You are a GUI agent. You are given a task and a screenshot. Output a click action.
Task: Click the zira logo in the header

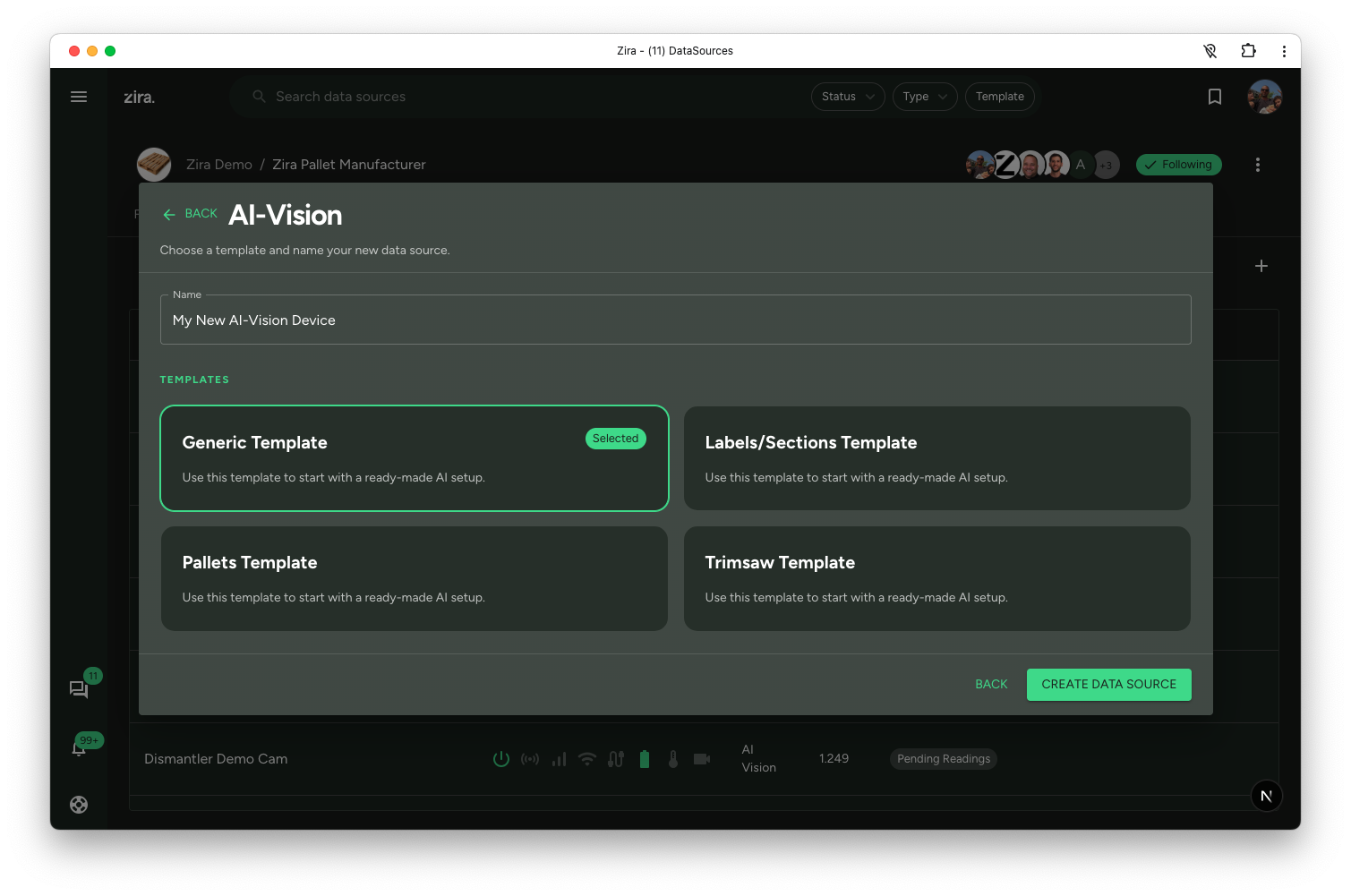139,97
